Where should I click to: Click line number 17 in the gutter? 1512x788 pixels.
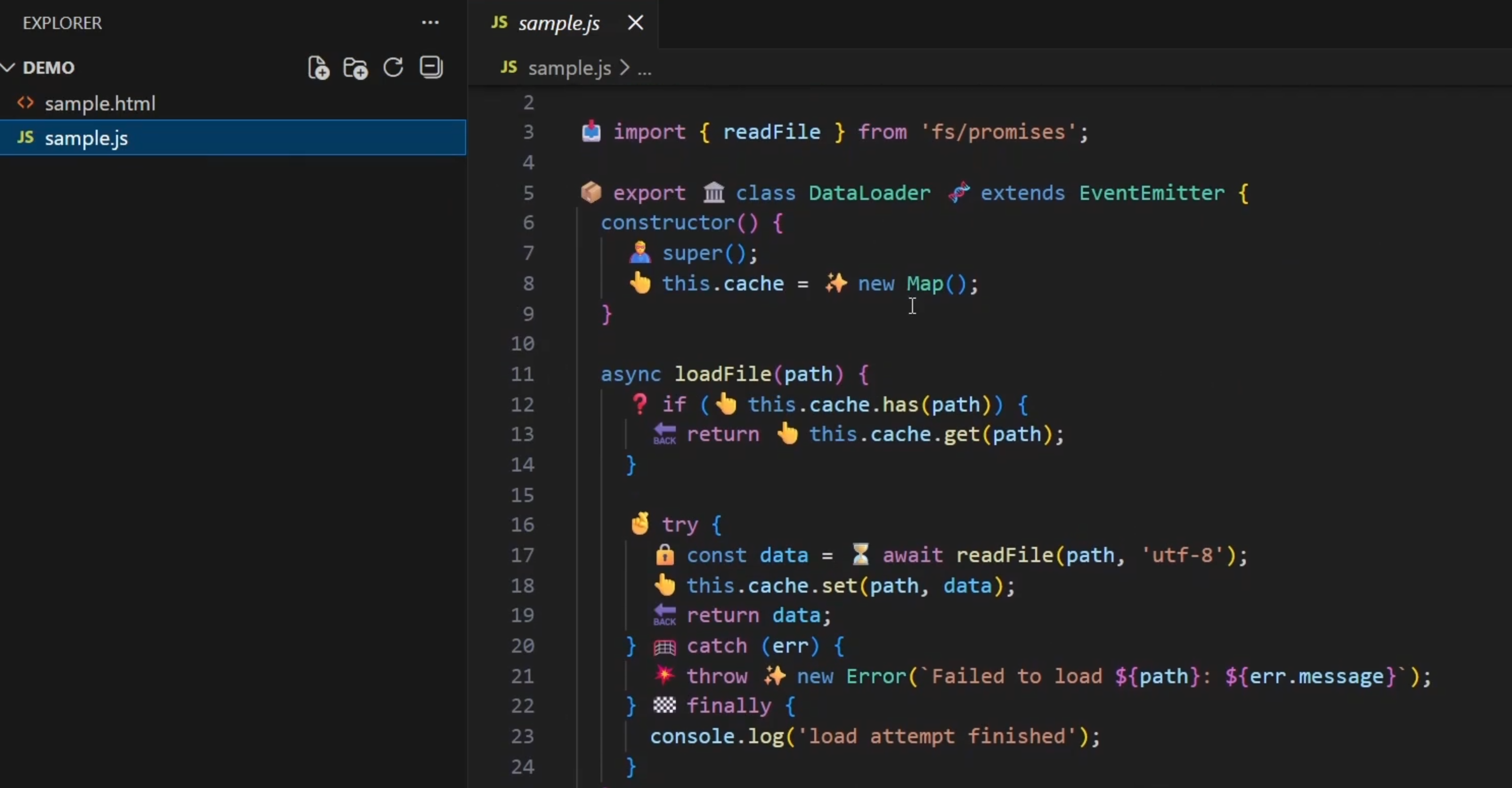coord(522,555)
